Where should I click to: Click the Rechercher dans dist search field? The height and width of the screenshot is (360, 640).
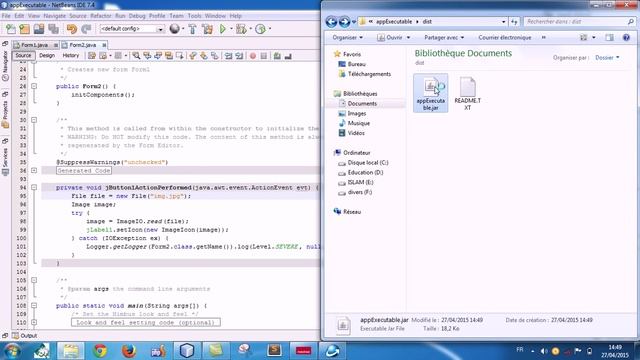tap(579, 22)
